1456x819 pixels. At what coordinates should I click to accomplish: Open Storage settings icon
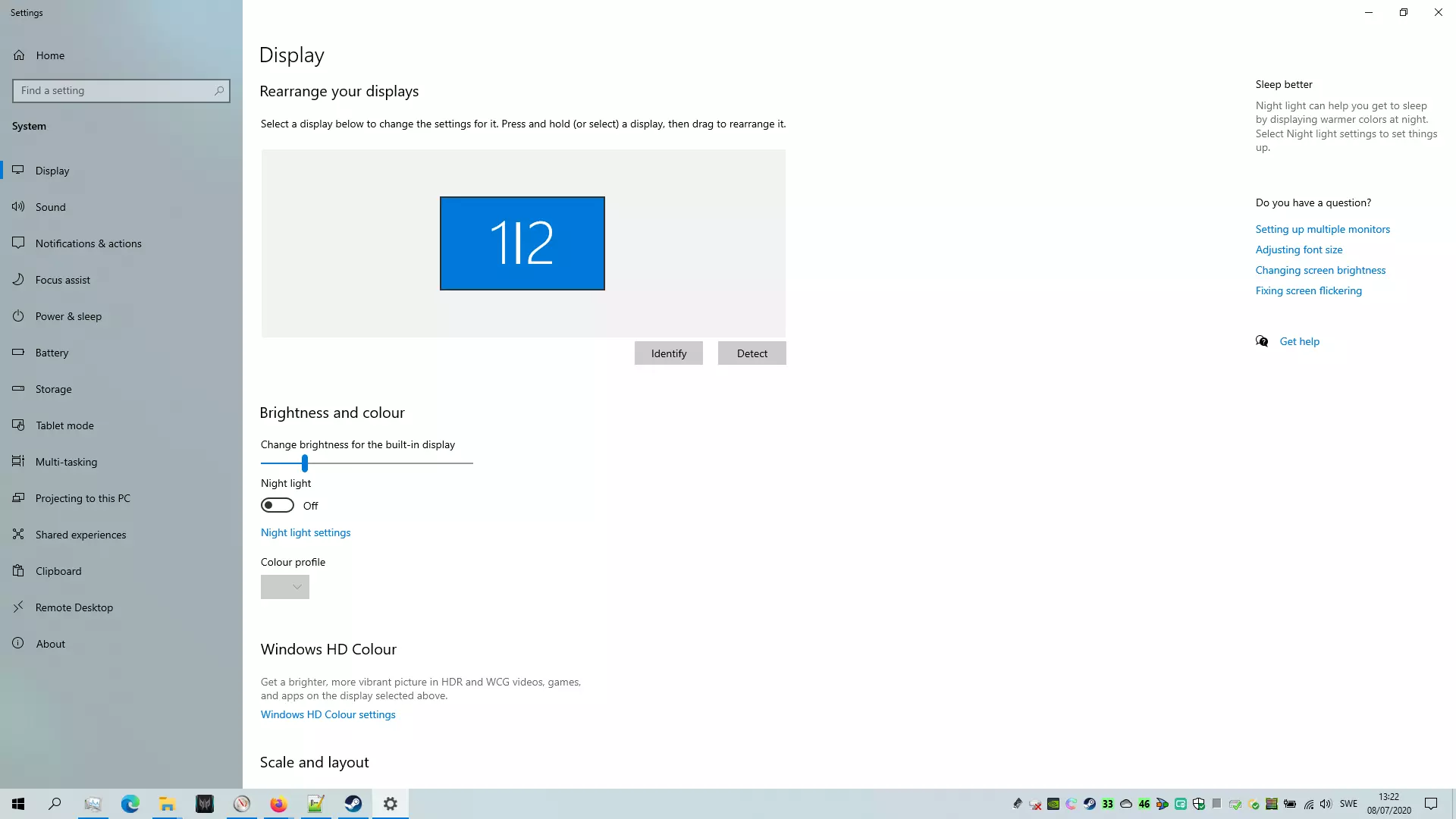pyautogui.click(x=18, y=389)
